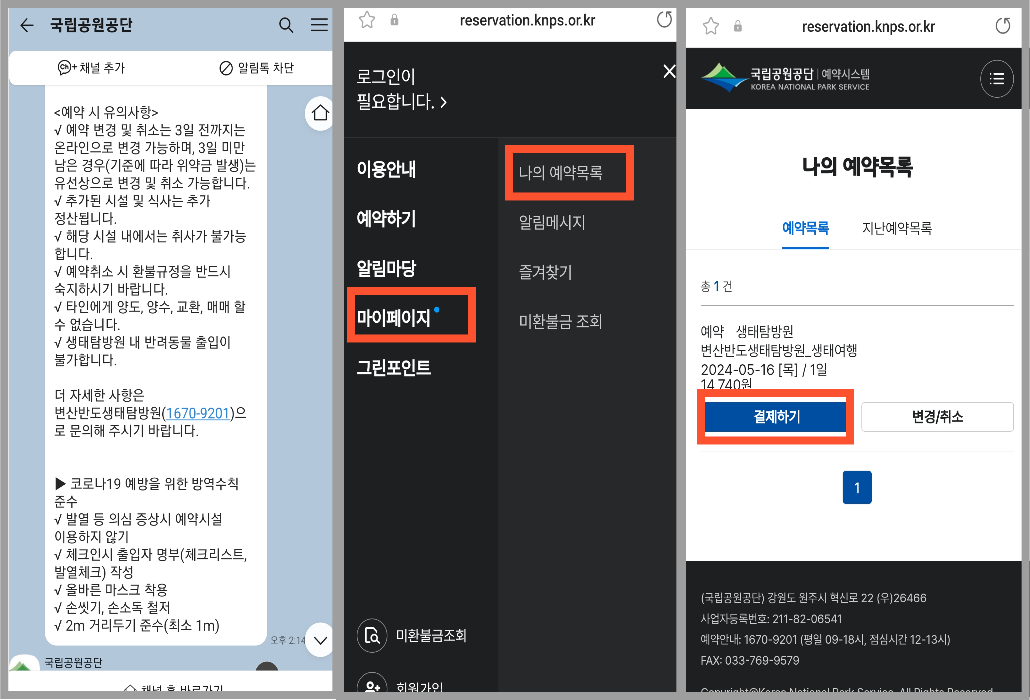The image size is (1030, 700).
Task: Open 즐겨찾기 submenu item
Action: tap(545, 272)
